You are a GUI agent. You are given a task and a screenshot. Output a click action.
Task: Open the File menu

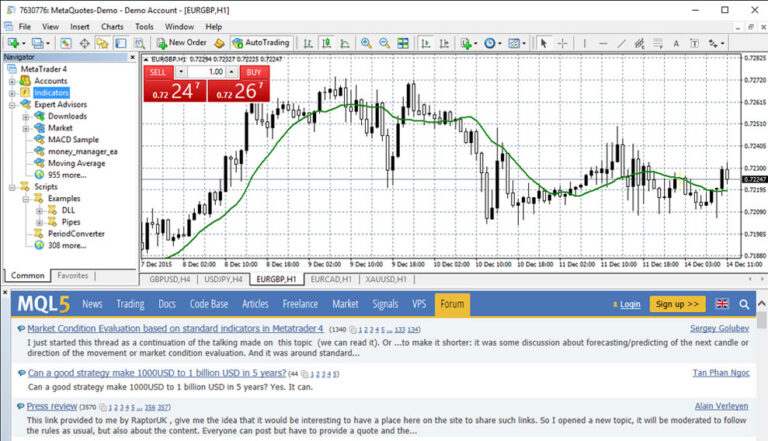click(24, 26)
